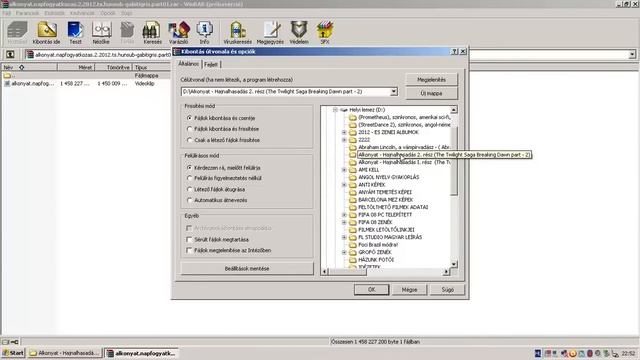This screenshot has height=360, width=640.
Task: Start Víruskeresés from the toolbar
Action: tap(238, 33)
